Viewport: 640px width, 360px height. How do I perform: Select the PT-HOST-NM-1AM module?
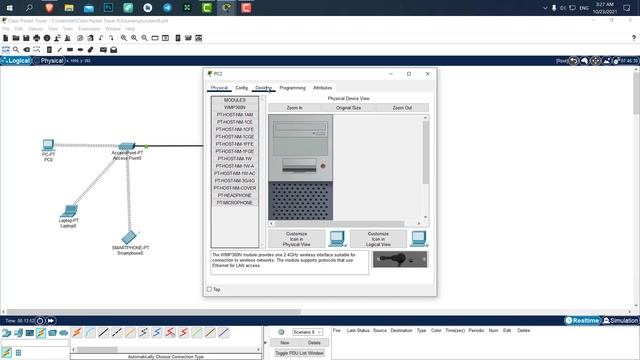235,115
